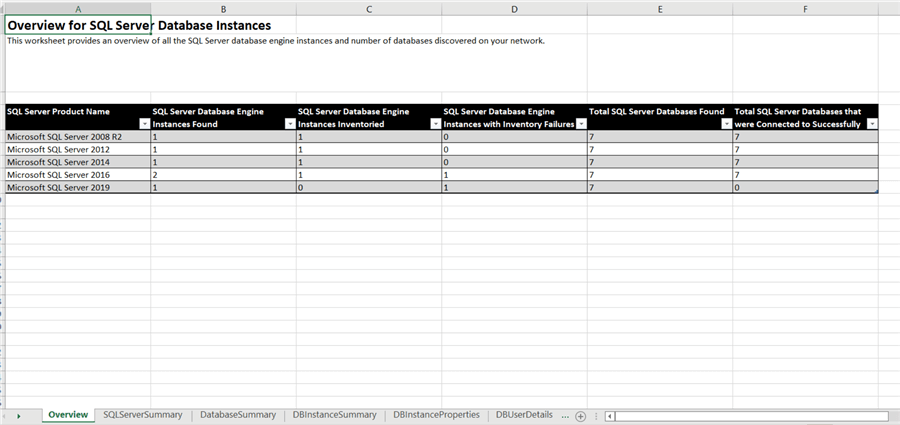Select cell Microsoft SQL Server 2014
This screenshot has height=425, width=900.
tap(78, 162)
